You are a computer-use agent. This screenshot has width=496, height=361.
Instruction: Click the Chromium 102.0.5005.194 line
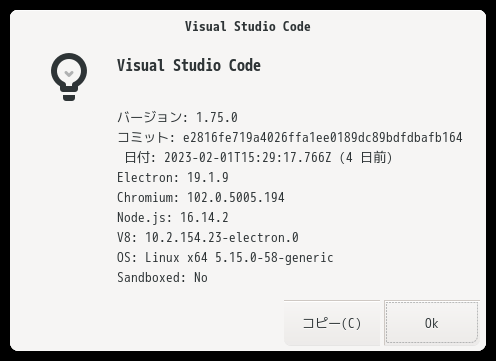tap(201, 197)
